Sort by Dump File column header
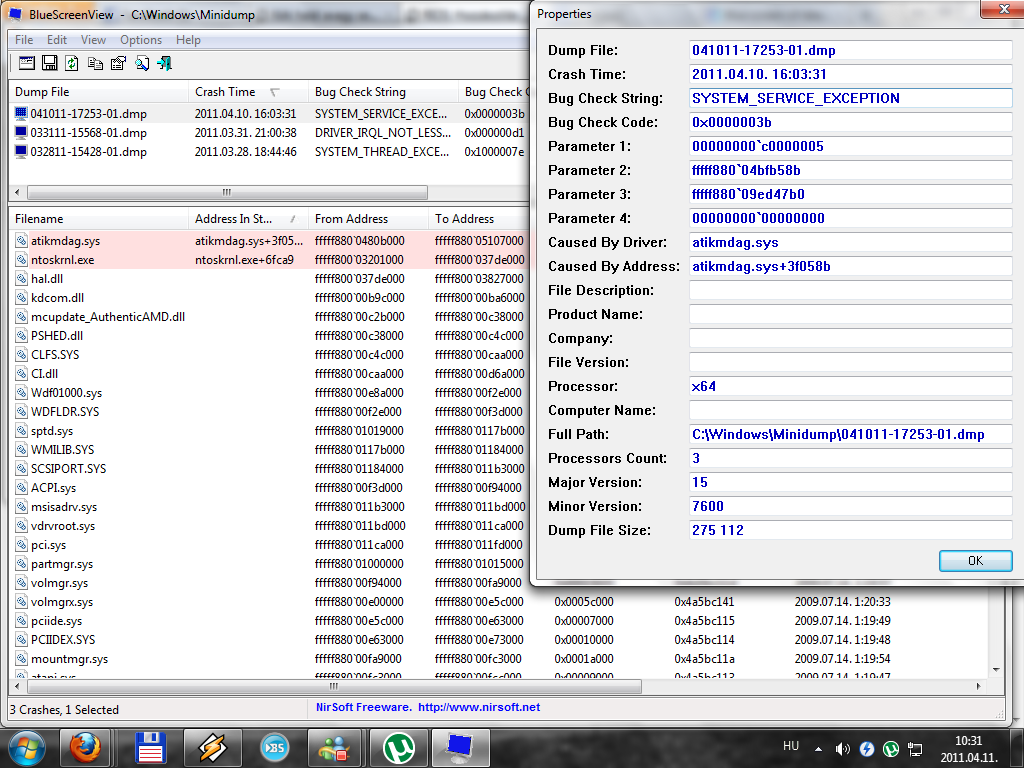This screenshot has width=1024, height=768. (x=99, y=92)
